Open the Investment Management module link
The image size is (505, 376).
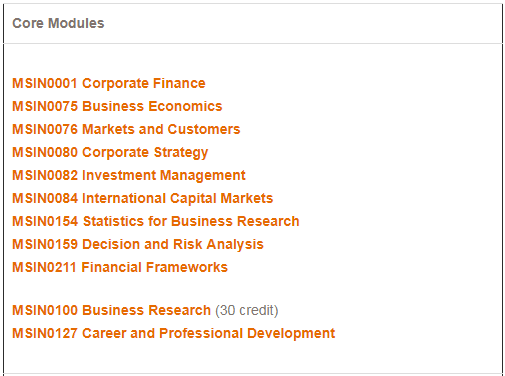click(x=129, y=175)
